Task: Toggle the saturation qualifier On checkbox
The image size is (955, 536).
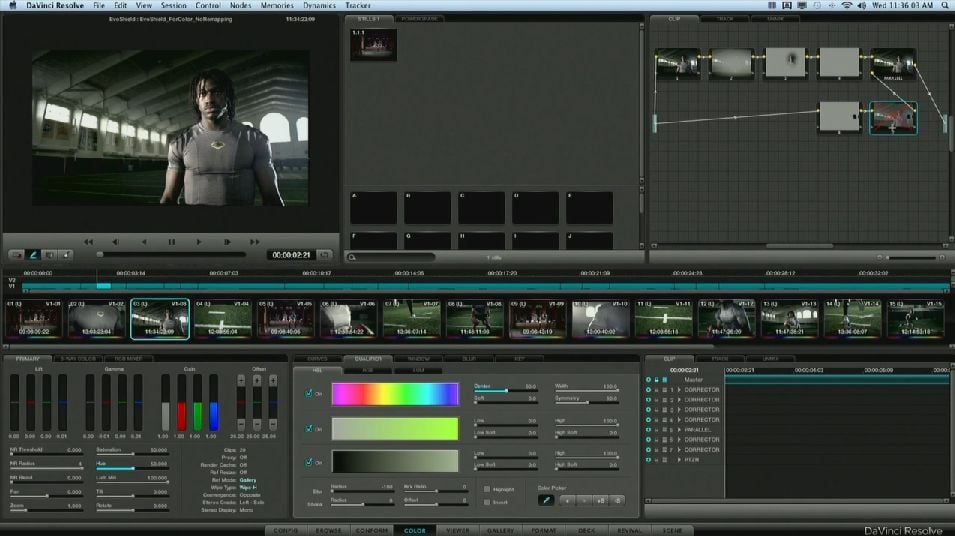Action: pos(309,429)
